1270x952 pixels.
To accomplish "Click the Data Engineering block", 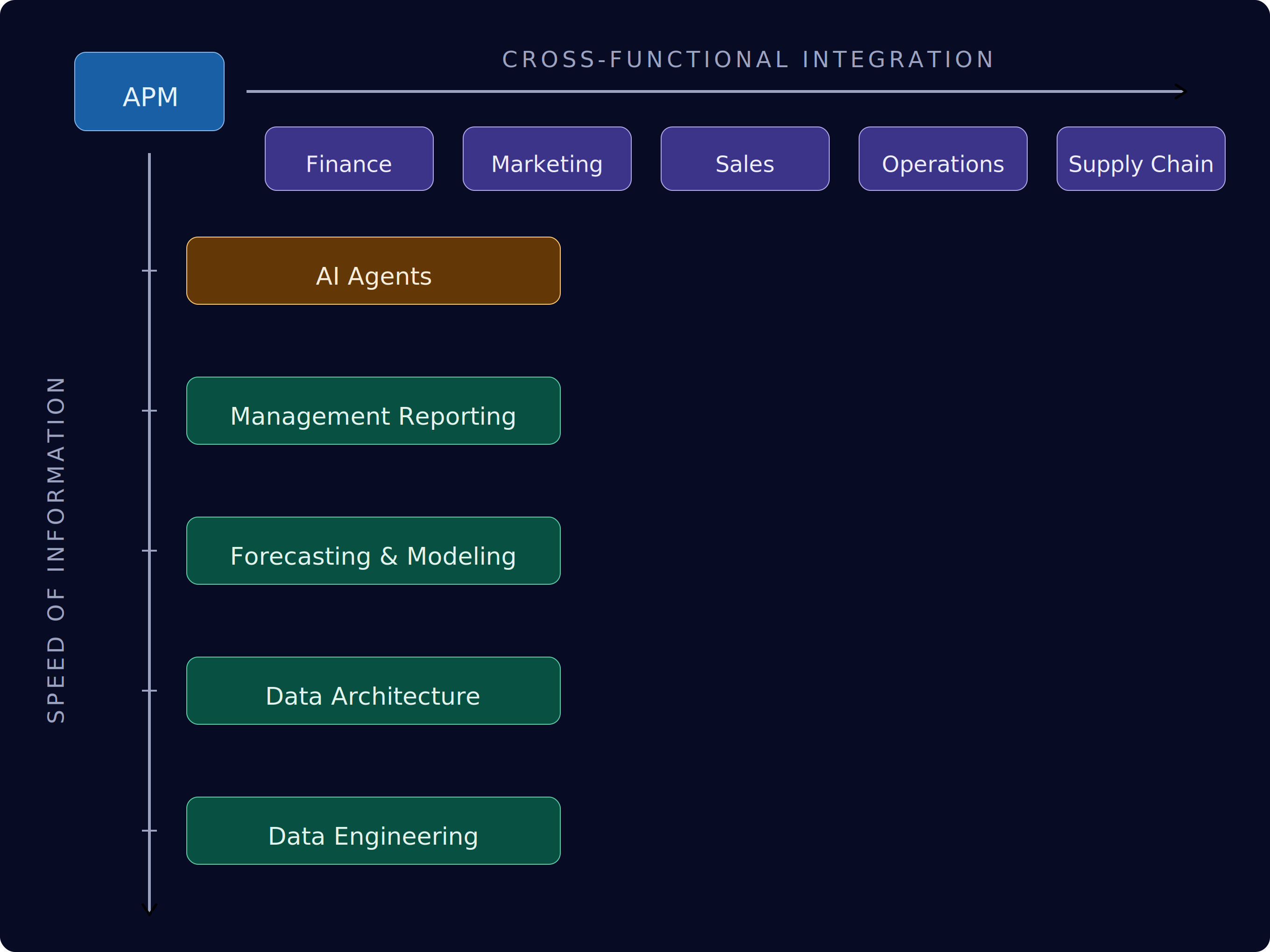I will tap(373, 831).
